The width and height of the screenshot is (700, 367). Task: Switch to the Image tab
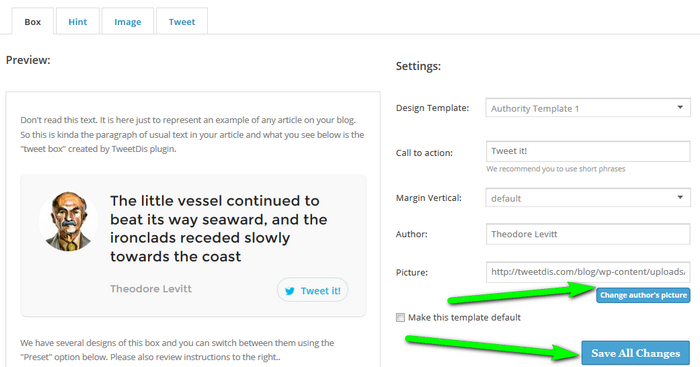[128, 21]
